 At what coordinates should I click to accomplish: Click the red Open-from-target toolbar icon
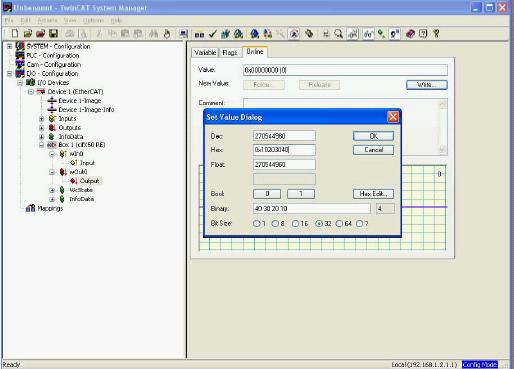pos(41,33)
